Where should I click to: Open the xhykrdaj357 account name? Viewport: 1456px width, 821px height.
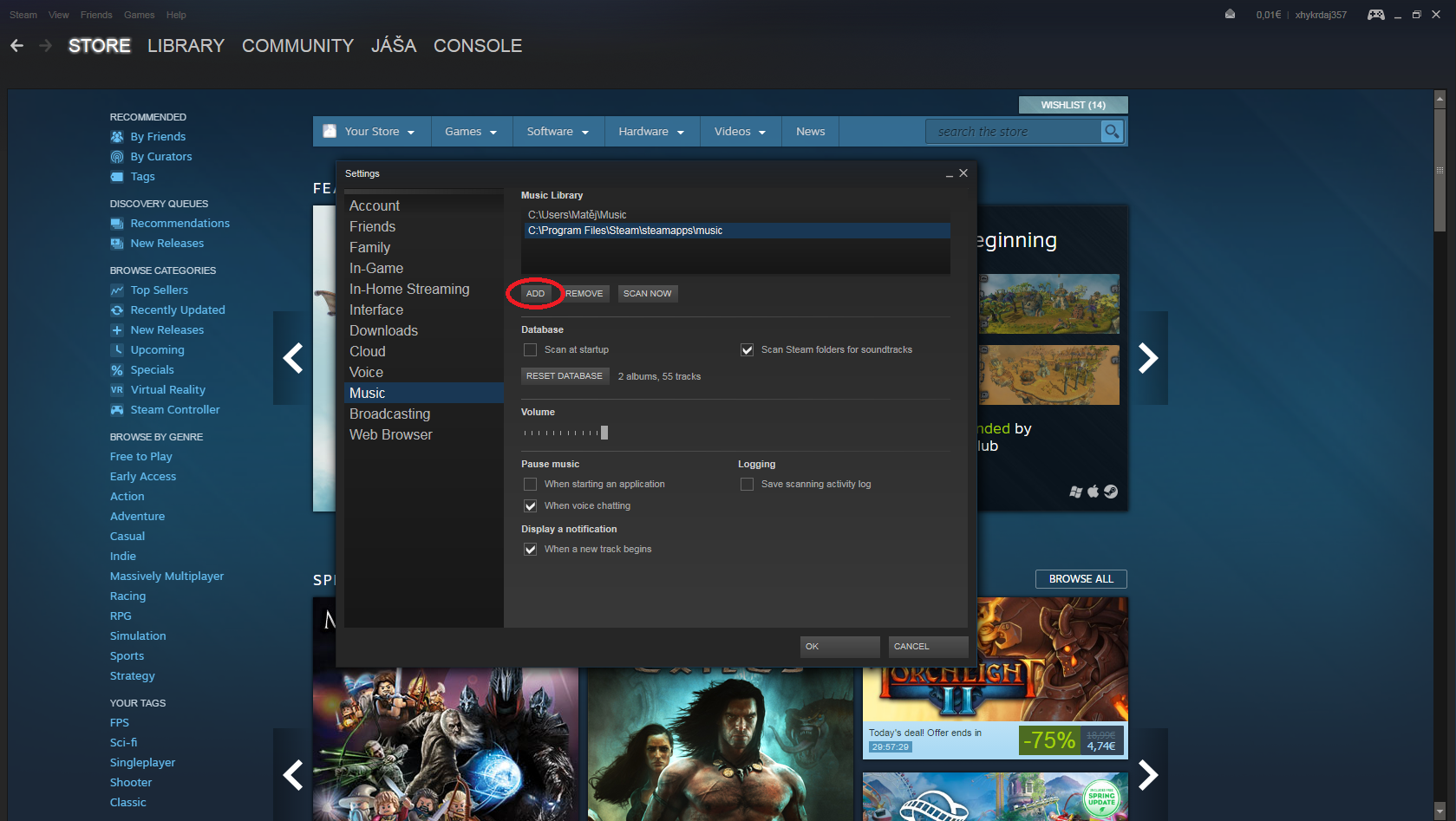[x=1321, y=15]
